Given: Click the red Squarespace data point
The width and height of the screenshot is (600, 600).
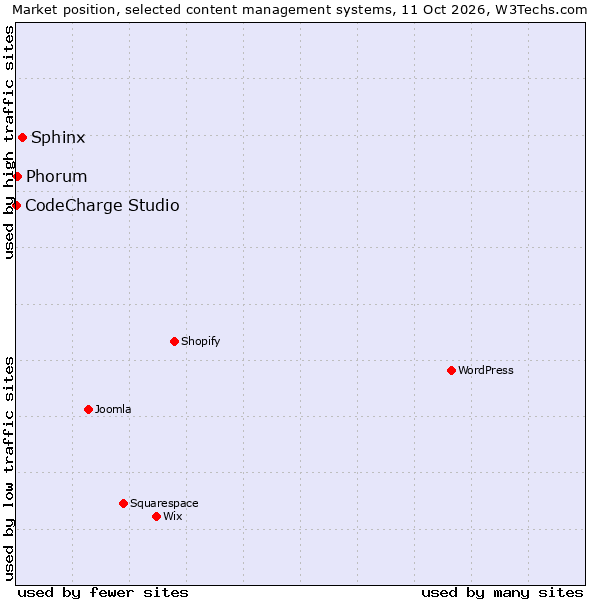Looking at the screenshot, I should (x=123, y=503).
